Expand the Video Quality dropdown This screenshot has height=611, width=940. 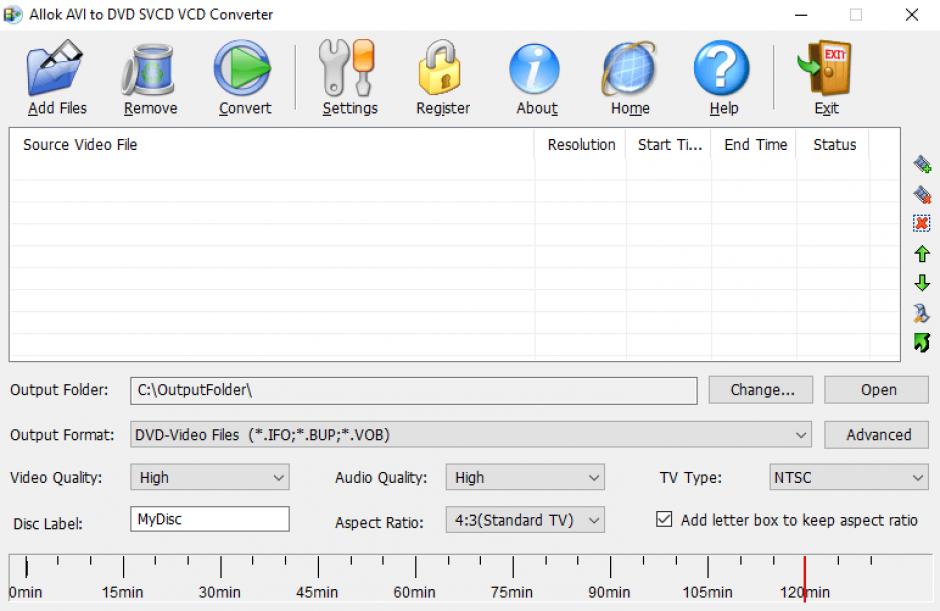pos(210,477)
